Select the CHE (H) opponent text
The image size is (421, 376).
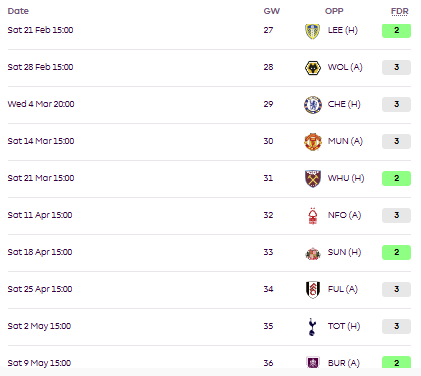pyautogui.click(x=344, y=104)
